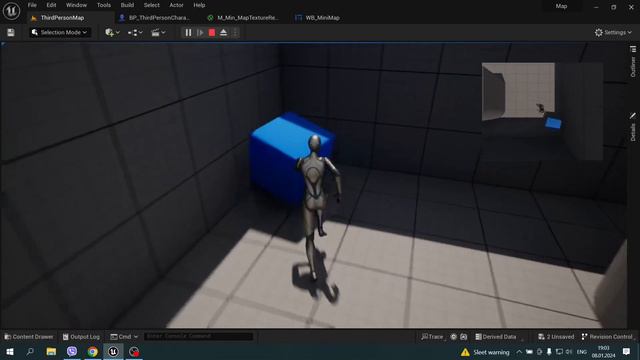
Task: Open the taskbar clock and date
Action: coord(604,352)
